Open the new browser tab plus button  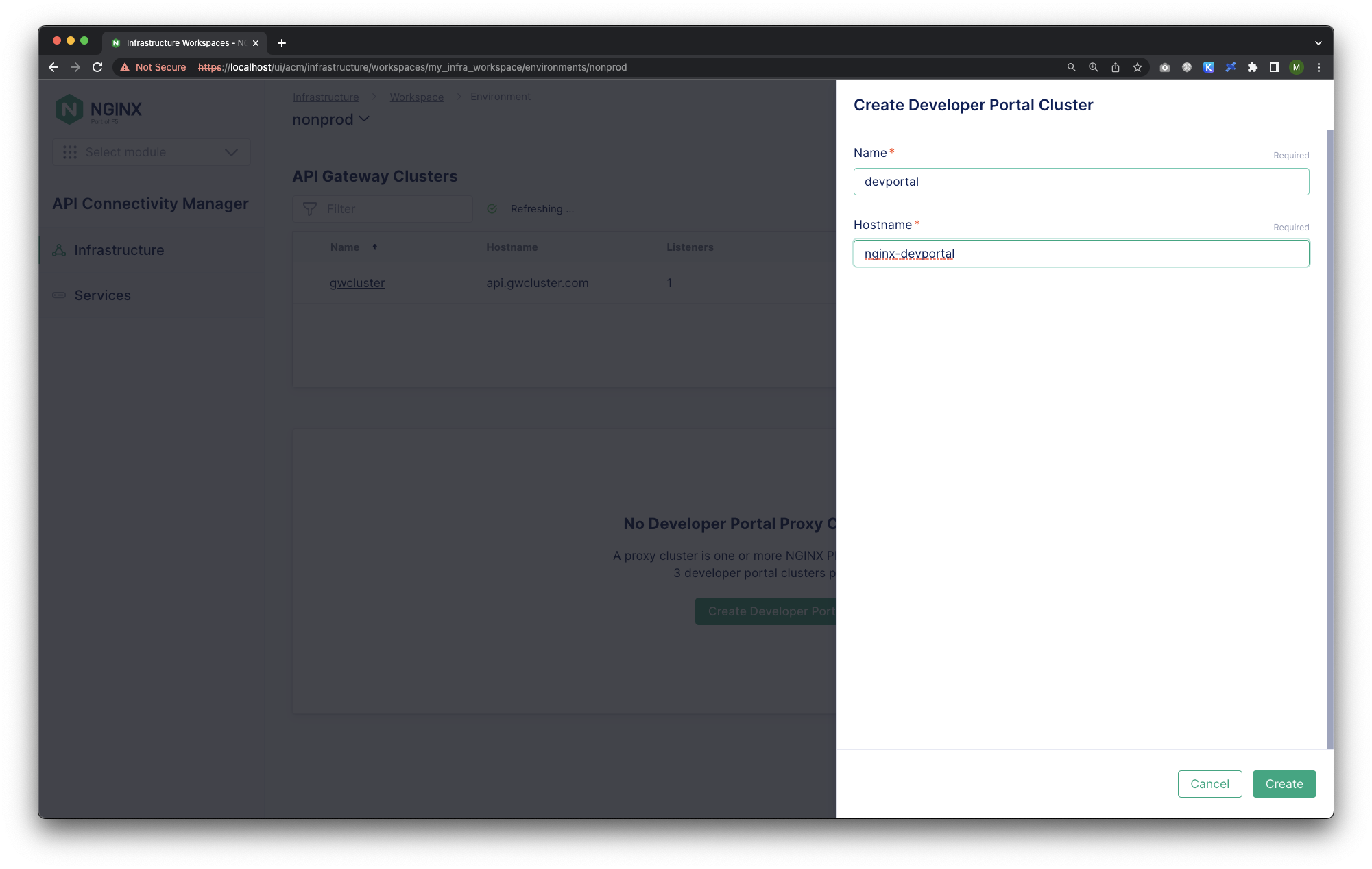[x=282, y=43]
